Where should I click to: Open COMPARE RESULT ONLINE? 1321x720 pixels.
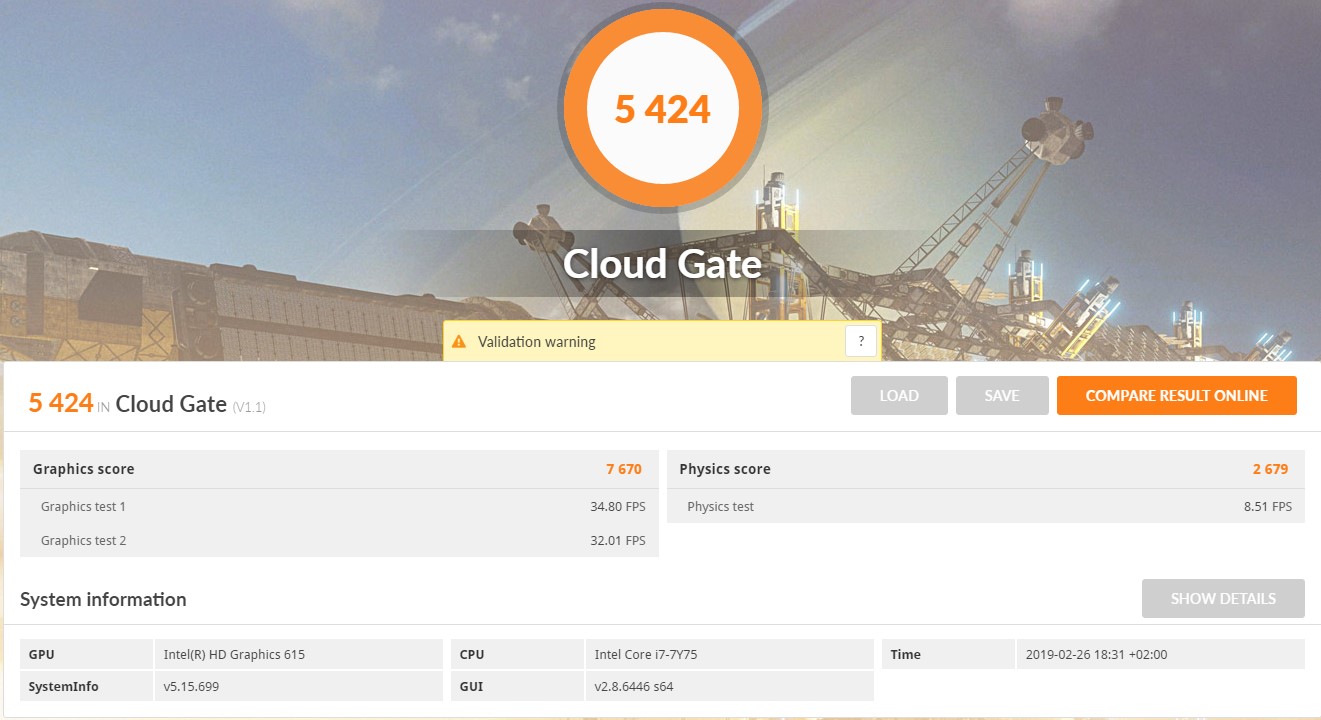tap(1177, 396)
